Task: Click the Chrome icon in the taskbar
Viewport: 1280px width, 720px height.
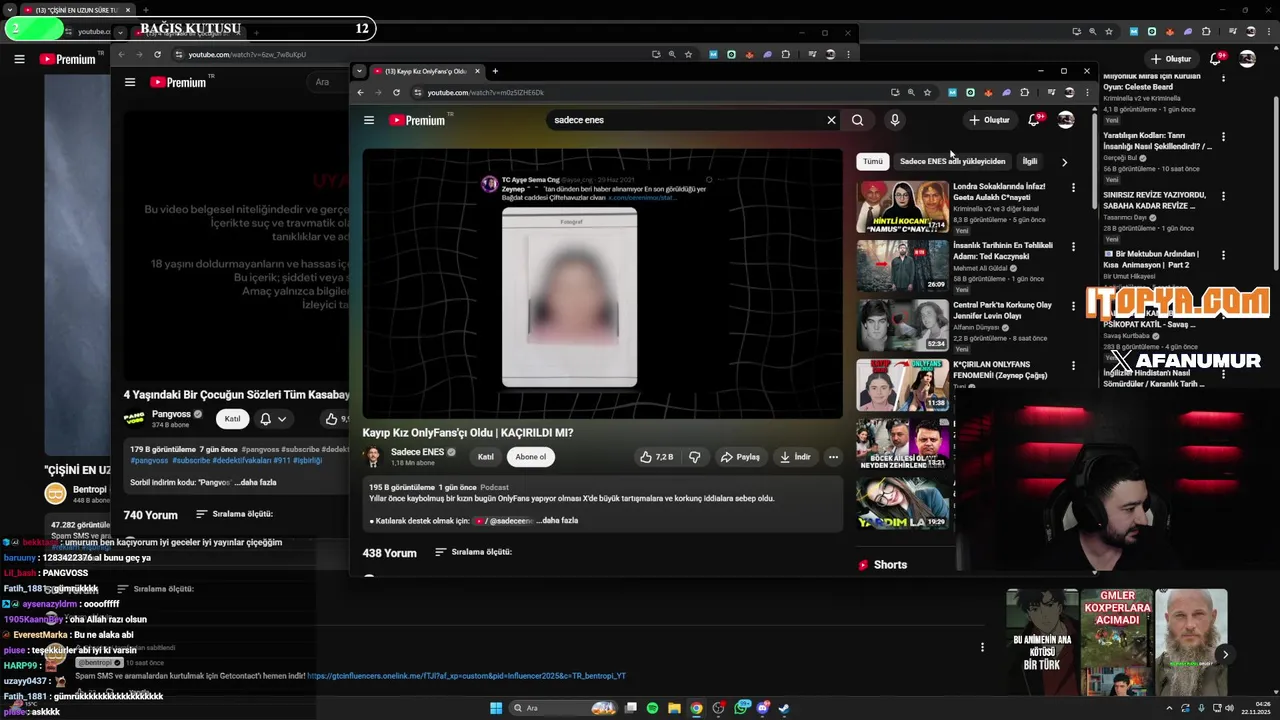Action: 696,708
